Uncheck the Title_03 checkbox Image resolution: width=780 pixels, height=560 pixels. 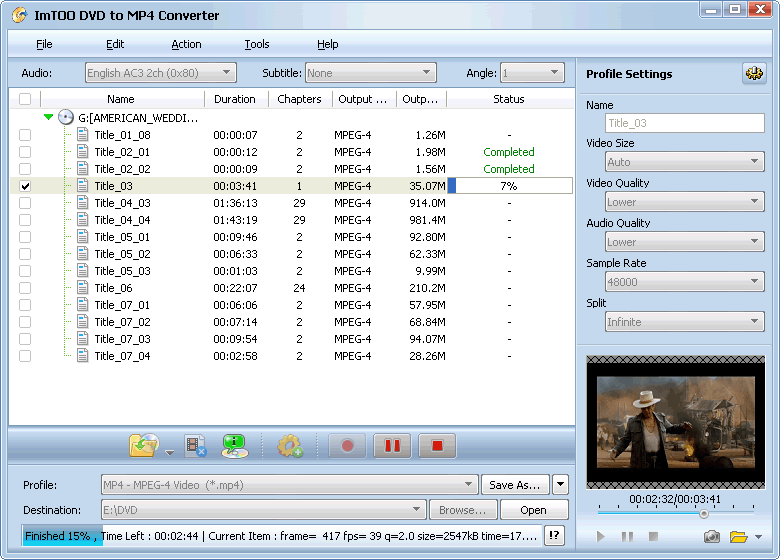point(25,186)
